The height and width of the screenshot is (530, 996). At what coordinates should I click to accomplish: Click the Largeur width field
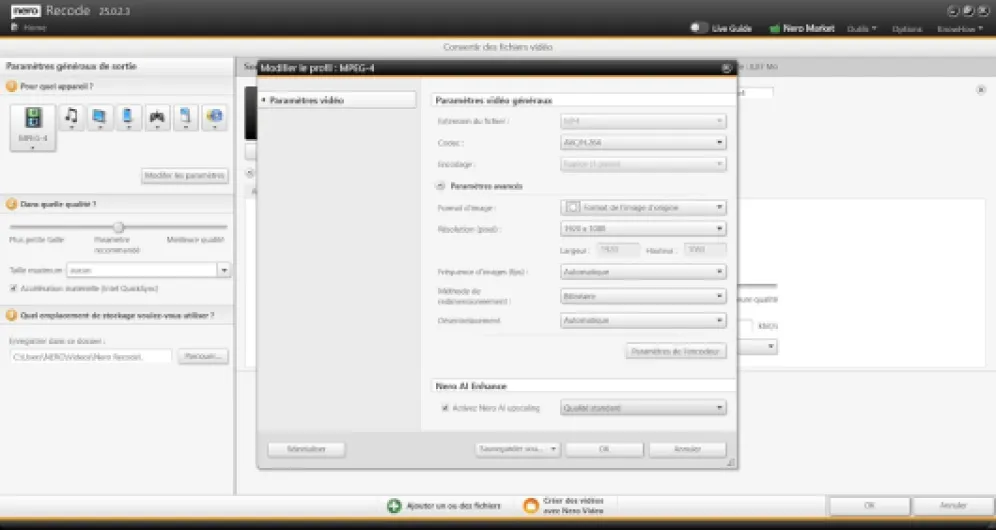[x=618, y=250]
